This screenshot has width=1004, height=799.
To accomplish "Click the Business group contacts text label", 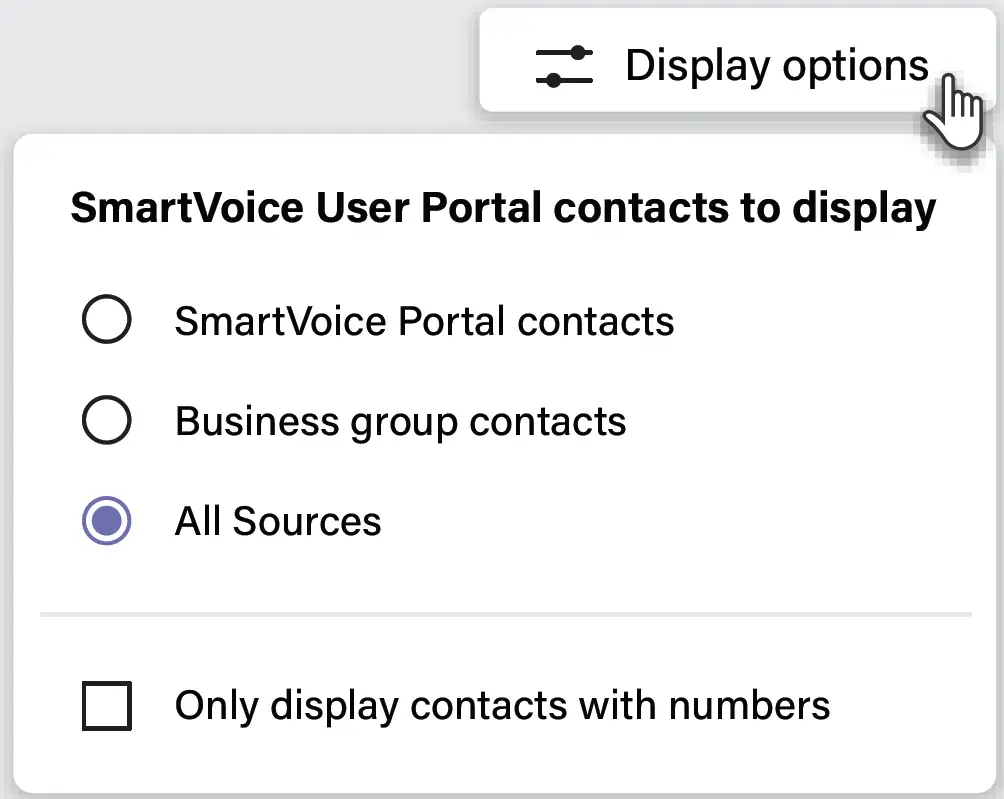I will [400, 420].
